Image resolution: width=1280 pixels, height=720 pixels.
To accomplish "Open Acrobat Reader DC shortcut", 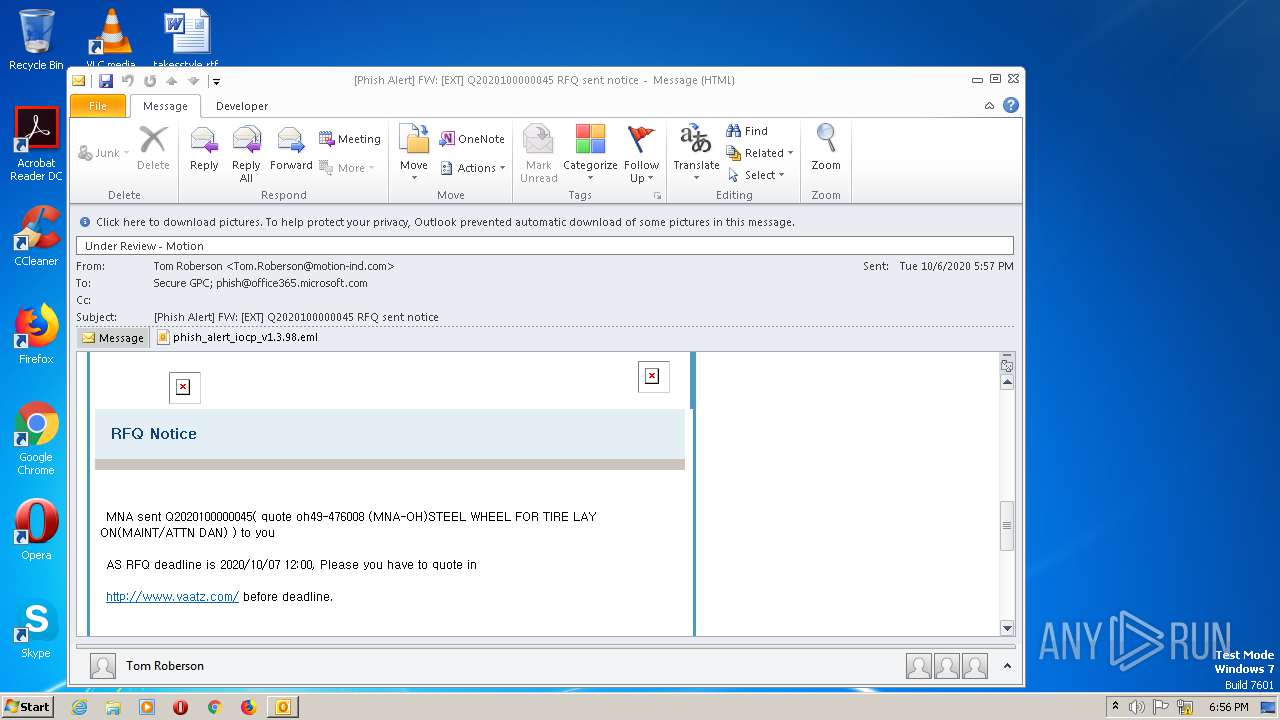I will pyautogui.click(x=36, y=144).
